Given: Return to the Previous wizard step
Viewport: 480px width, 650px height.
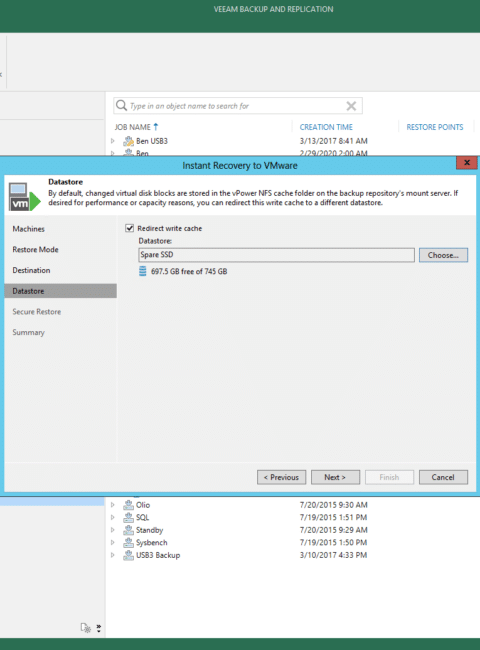Looking at the screenshot, I should [x=281, y=477].
